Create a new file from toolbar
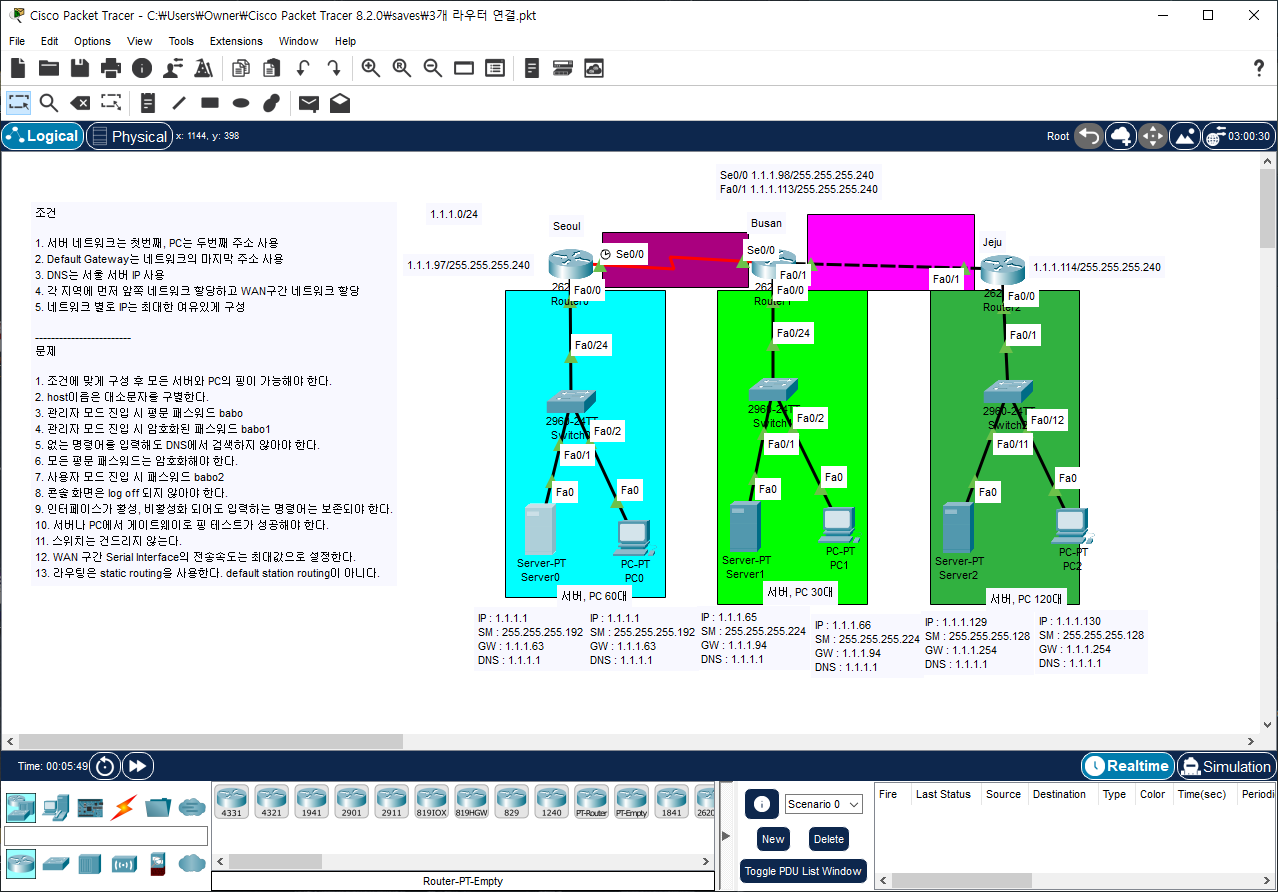The width and height of the screenshot is (1278, 892). pyautogui.click(x=17, y=68)
